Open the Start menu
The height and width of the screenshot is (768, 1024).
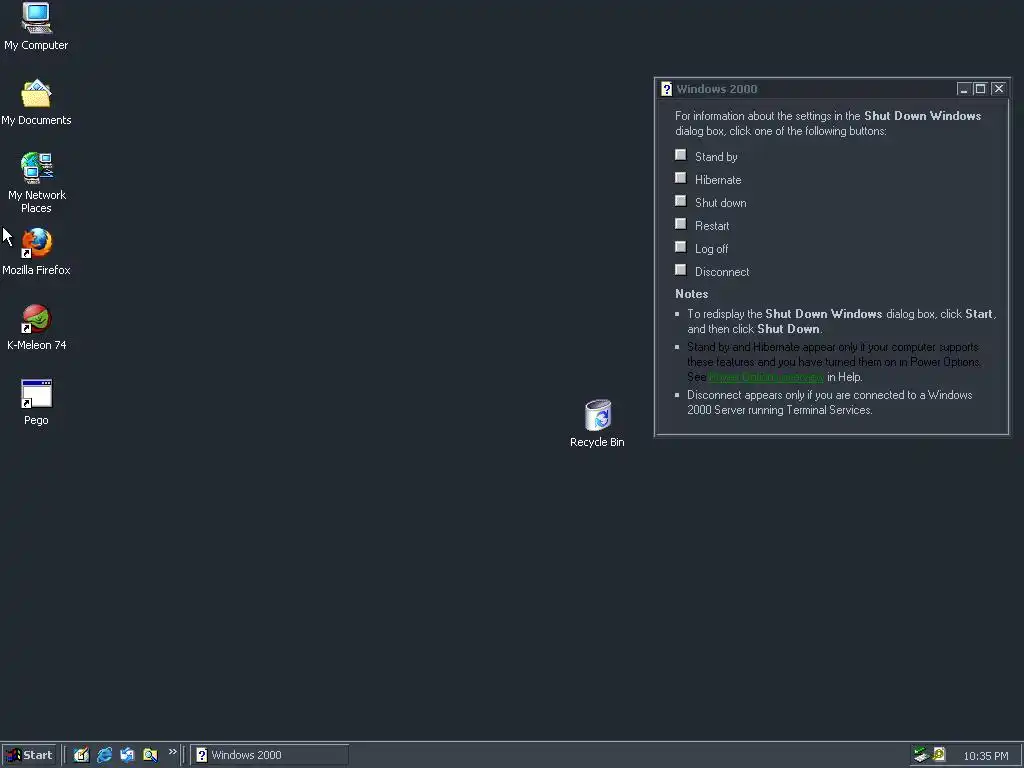29,755
